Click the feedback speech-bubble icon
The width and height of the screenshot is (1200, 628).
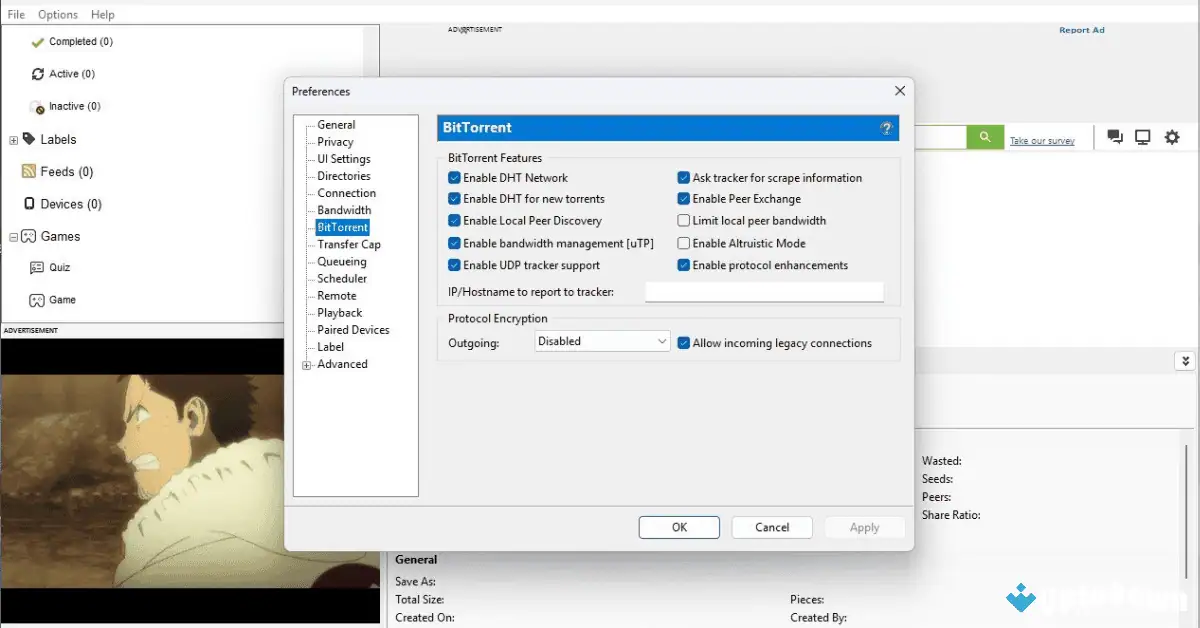(1114, 137)
